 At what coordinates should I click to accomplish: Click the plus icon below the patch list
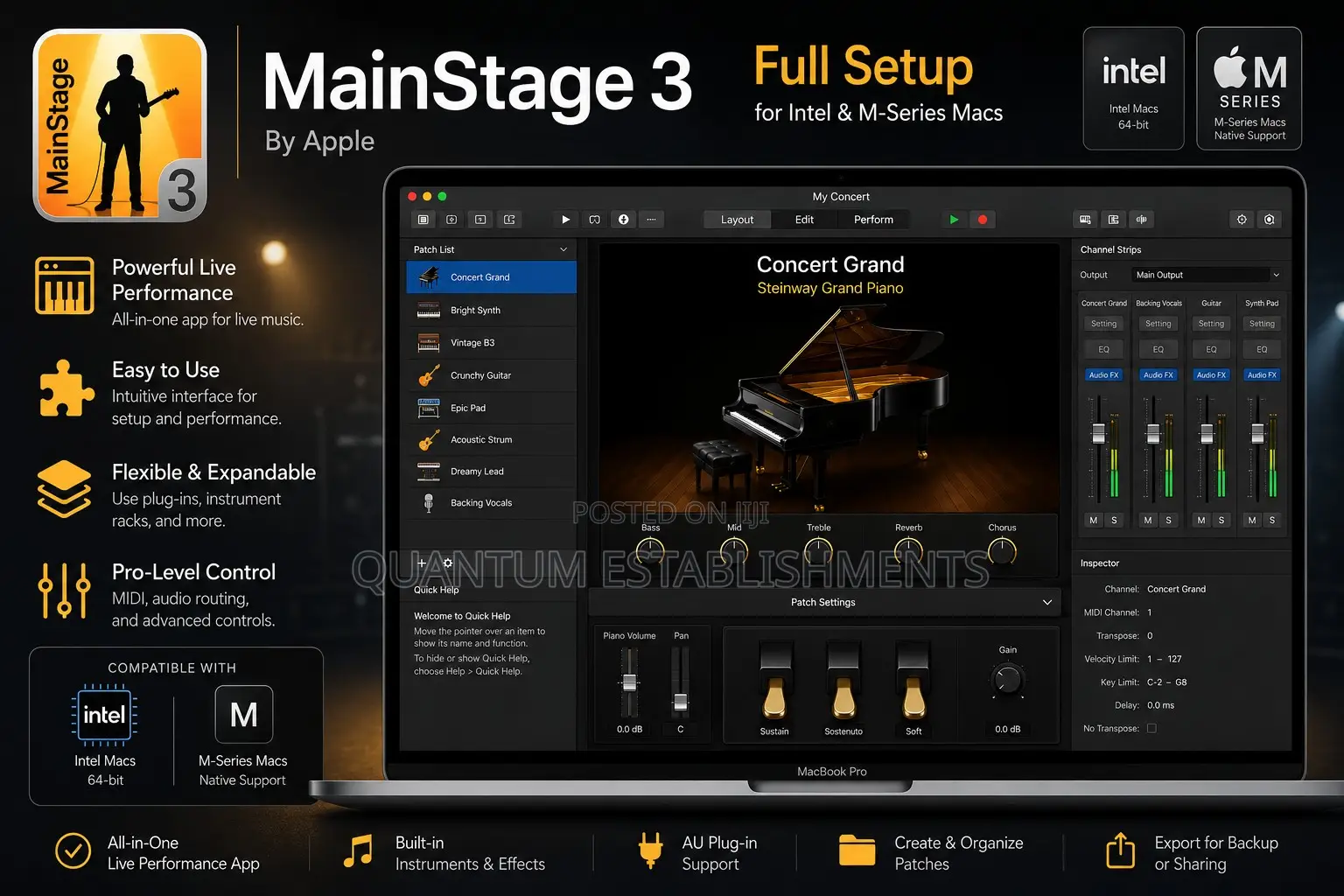422,563
